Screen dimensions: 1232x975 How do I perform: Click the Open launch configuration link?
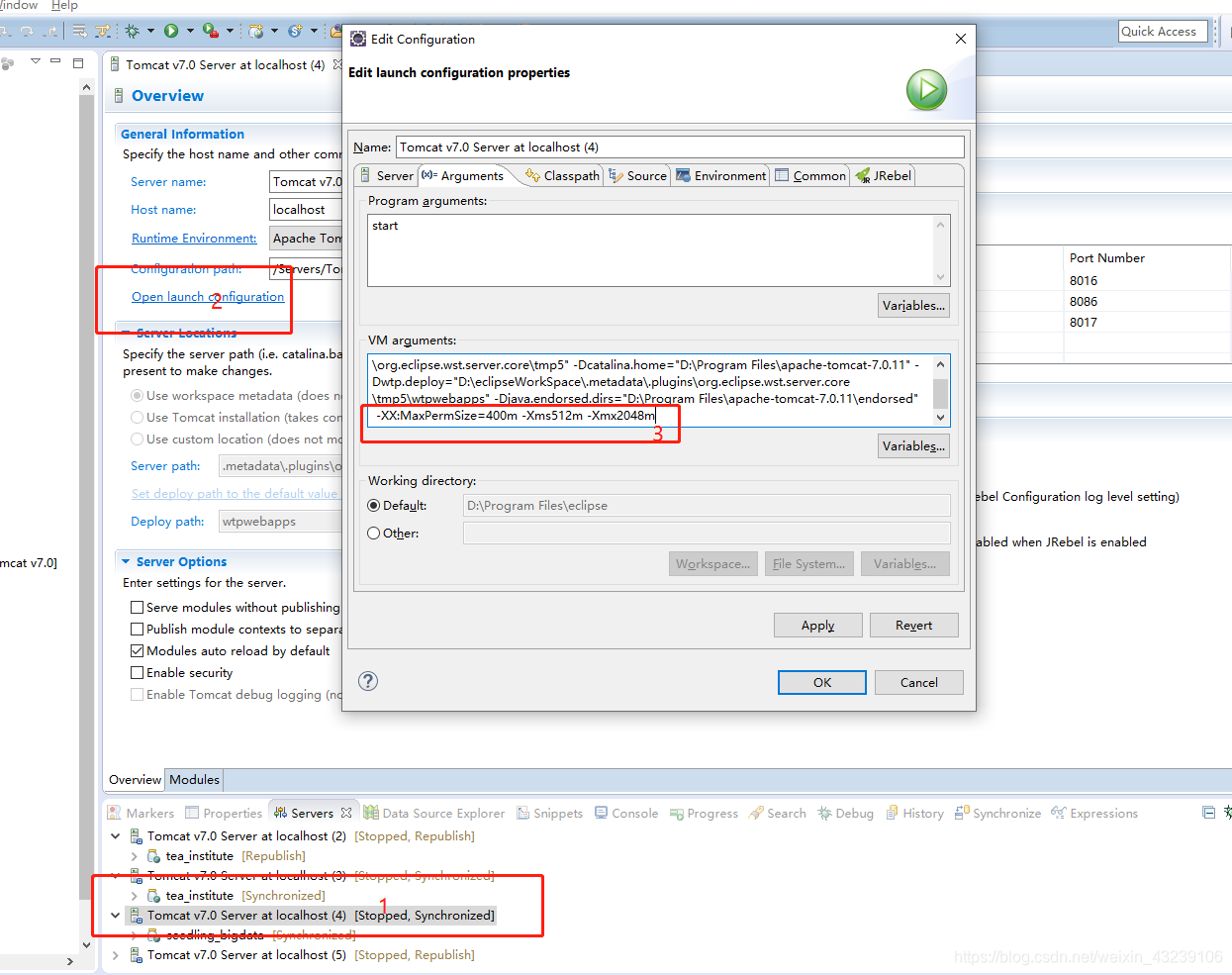[208, 297]
